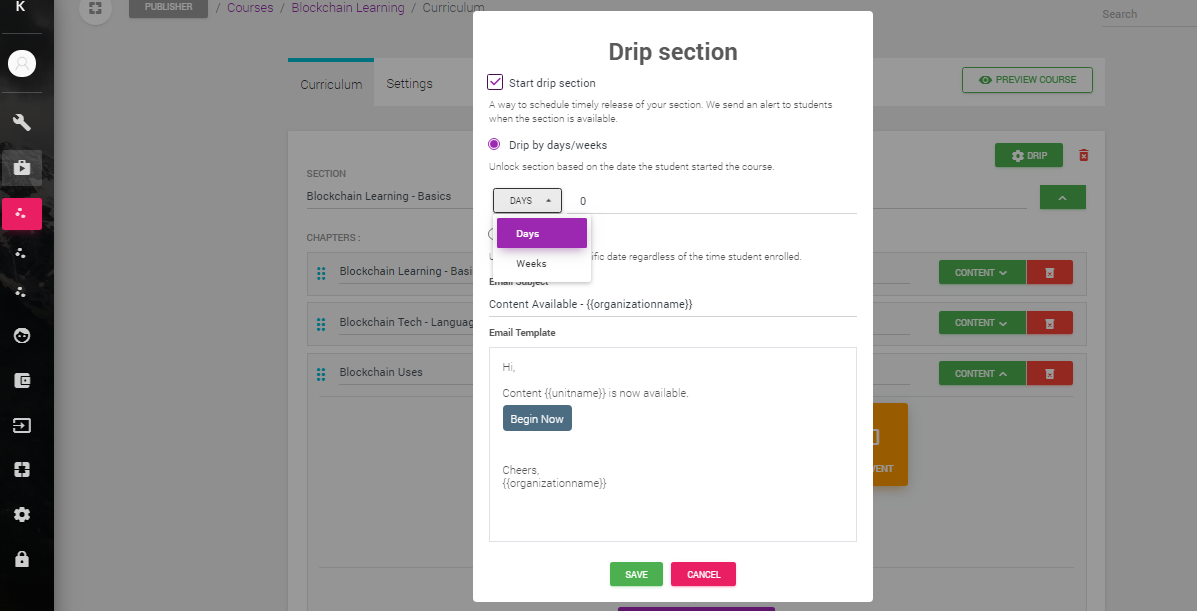Click the PREVIEW COURSE button
The image size is (1197, 611).
[x=1028, y=80]
